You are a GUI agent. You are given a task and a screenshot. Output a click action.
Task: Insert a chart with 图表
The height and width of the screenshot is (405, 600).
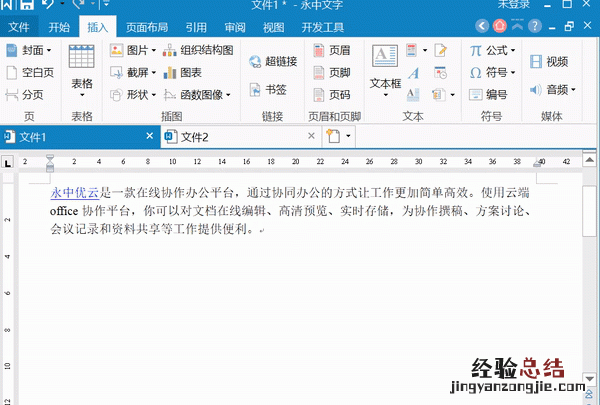pyautogui.click(x=182, y=72)
